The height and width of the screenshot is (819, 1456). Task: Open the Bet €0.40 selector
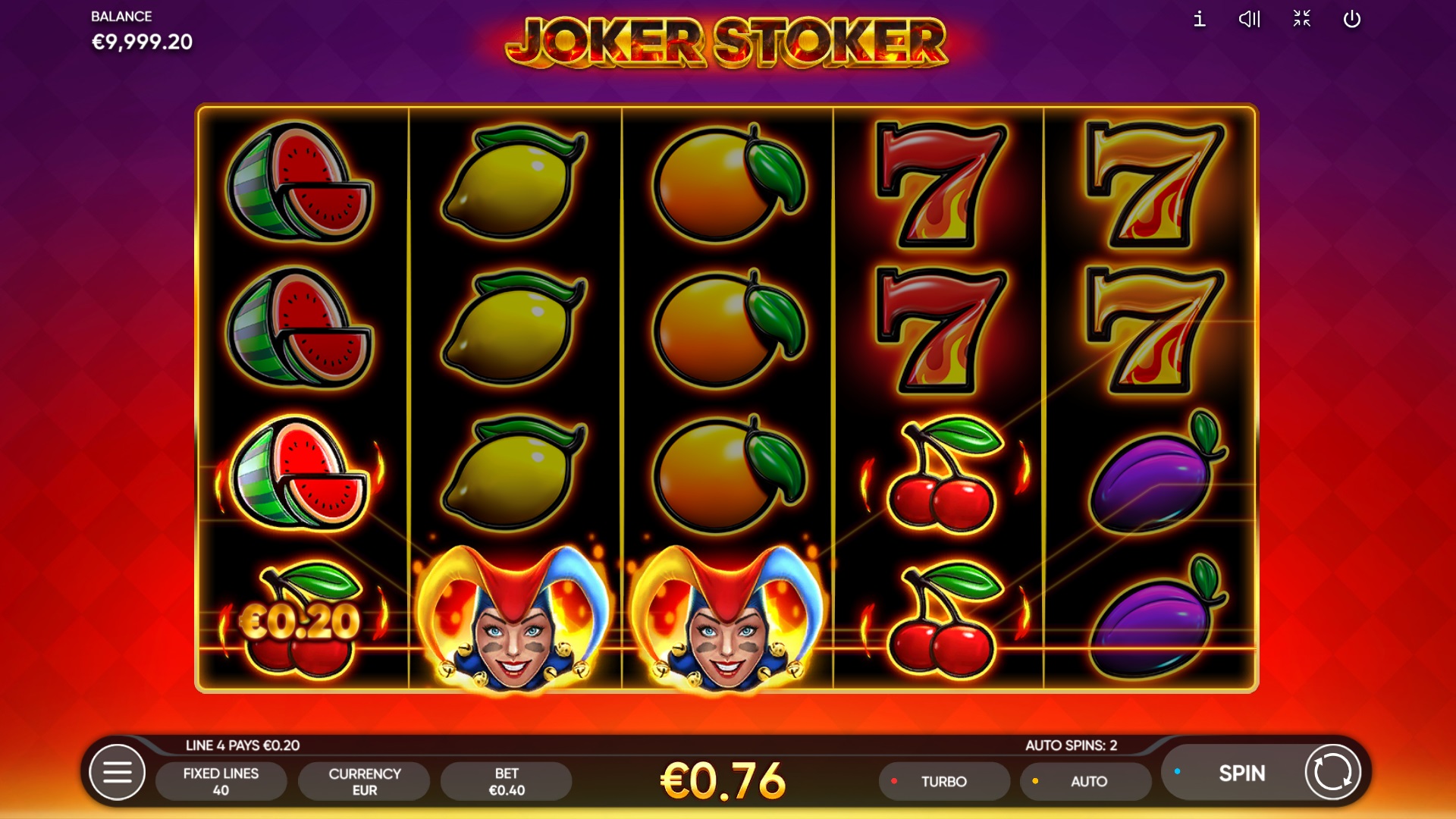tap(507, 781)
